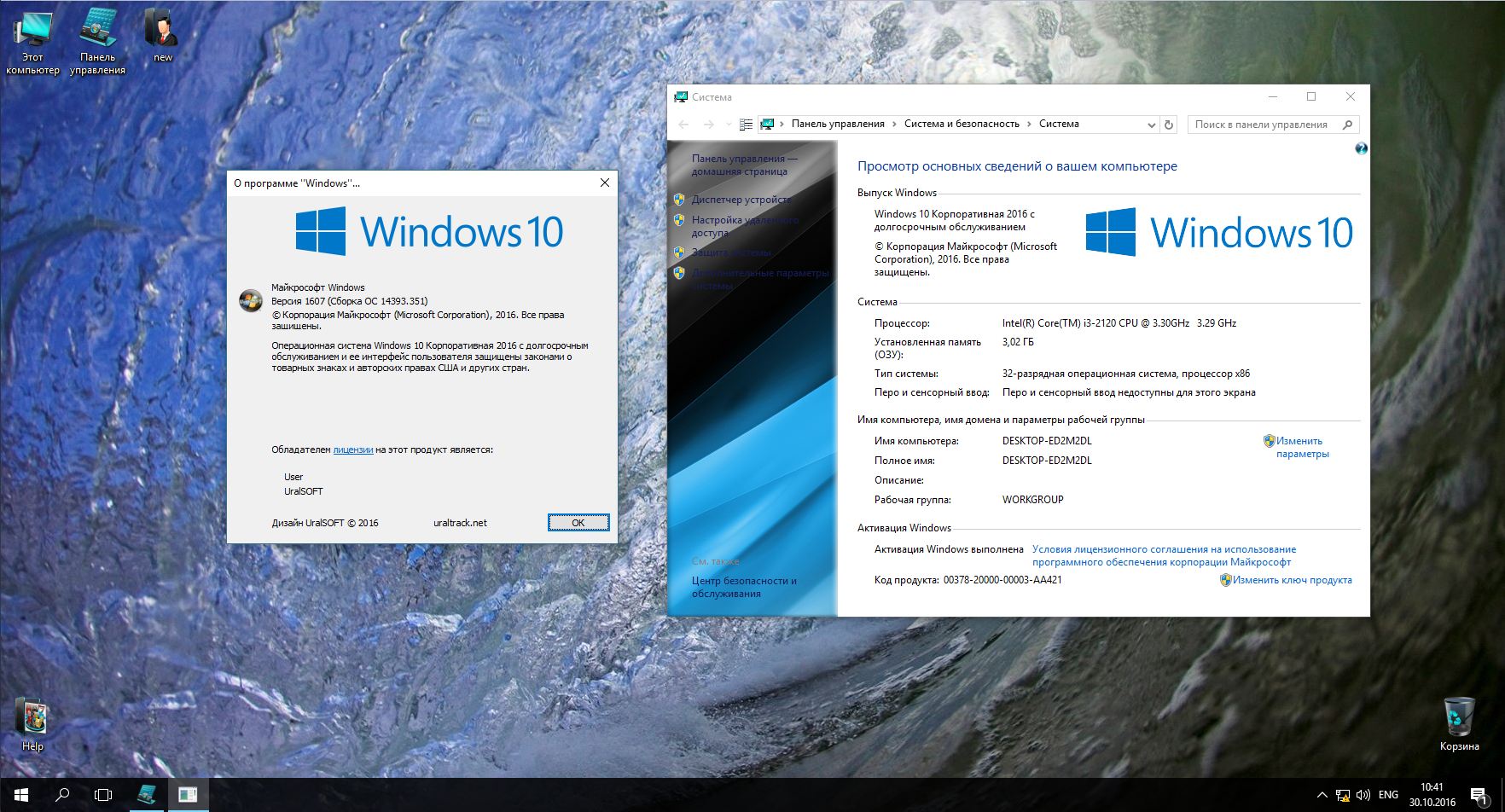Click the computer icon in the address bar
The width and height of the screenshot is (1505, 812).
point(767,125)
